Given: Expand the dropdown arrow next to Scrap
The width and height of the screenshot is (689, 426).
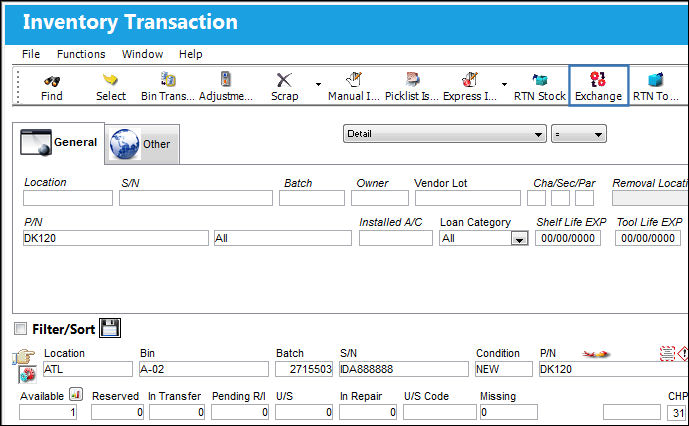Looking at the screenshot, I should pyautogui.click(x=318, y=84).
